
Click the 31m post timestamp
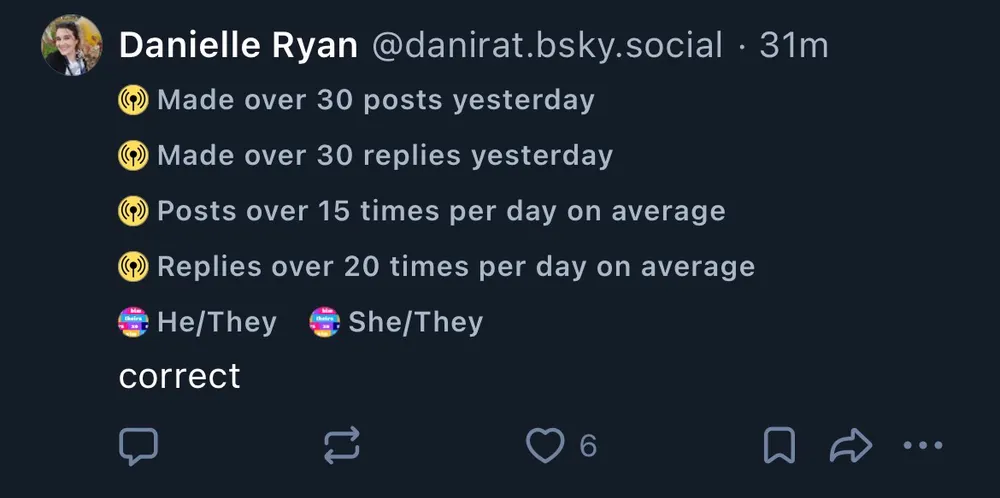[793, 46]
